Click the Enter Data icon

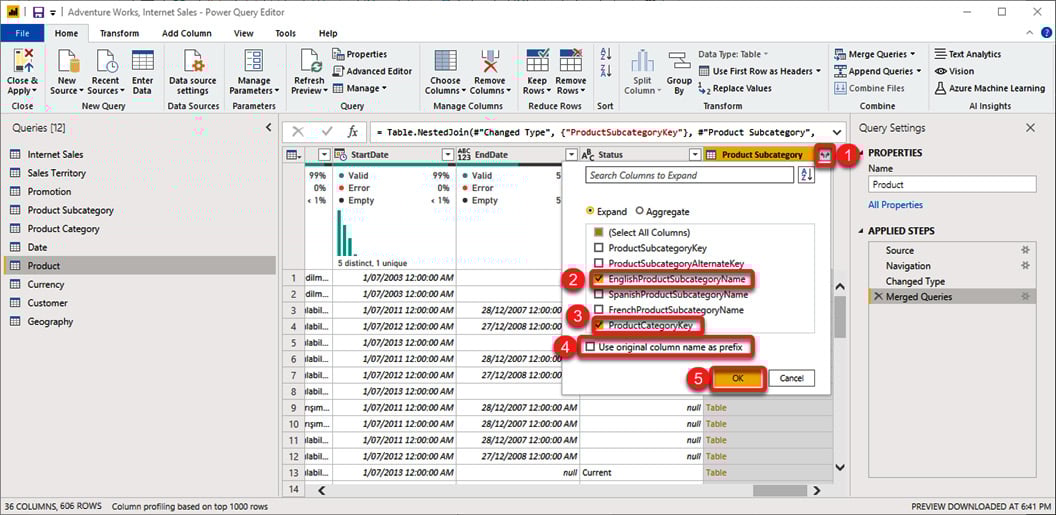click(x=142, y=61)
